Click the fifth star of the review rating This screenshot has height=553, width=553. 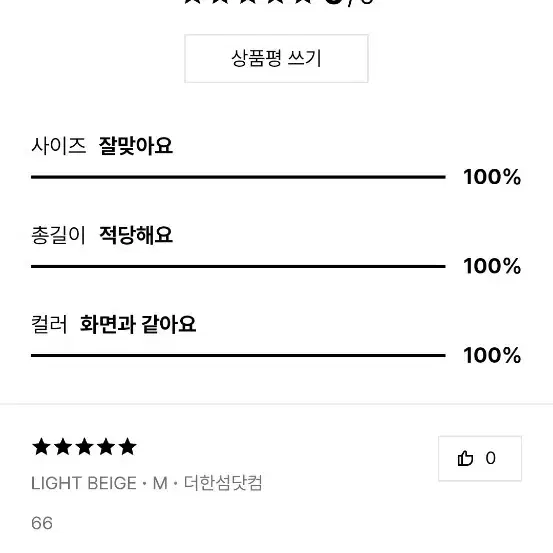click(128, 447)
